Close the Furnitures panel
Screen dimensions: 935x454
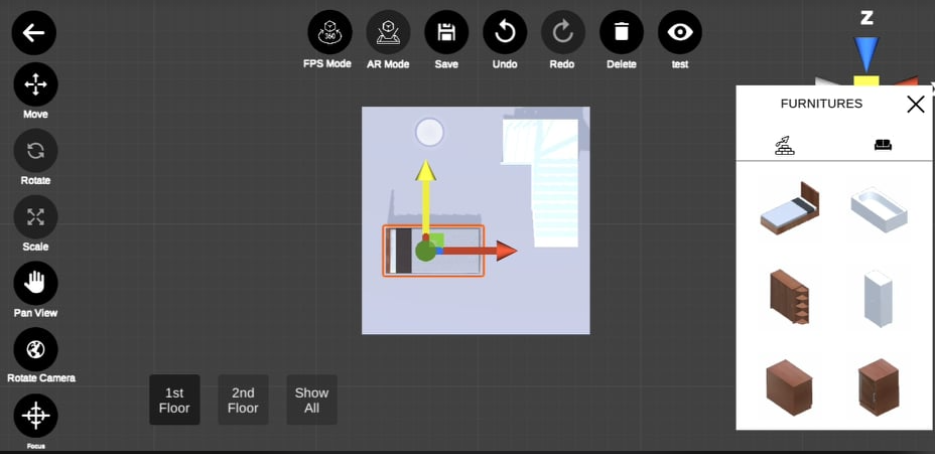click(x=915, y=104)
